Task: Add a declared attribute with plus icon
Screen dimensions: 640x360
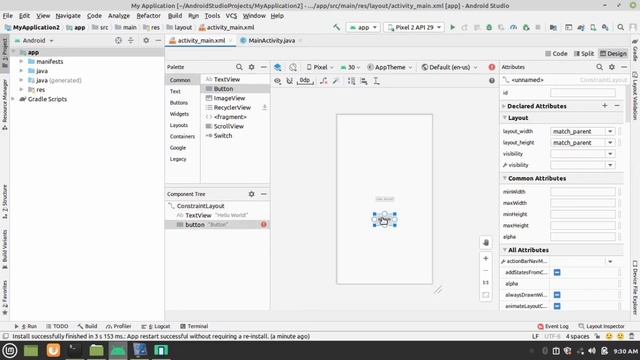Action: [604, 106]
